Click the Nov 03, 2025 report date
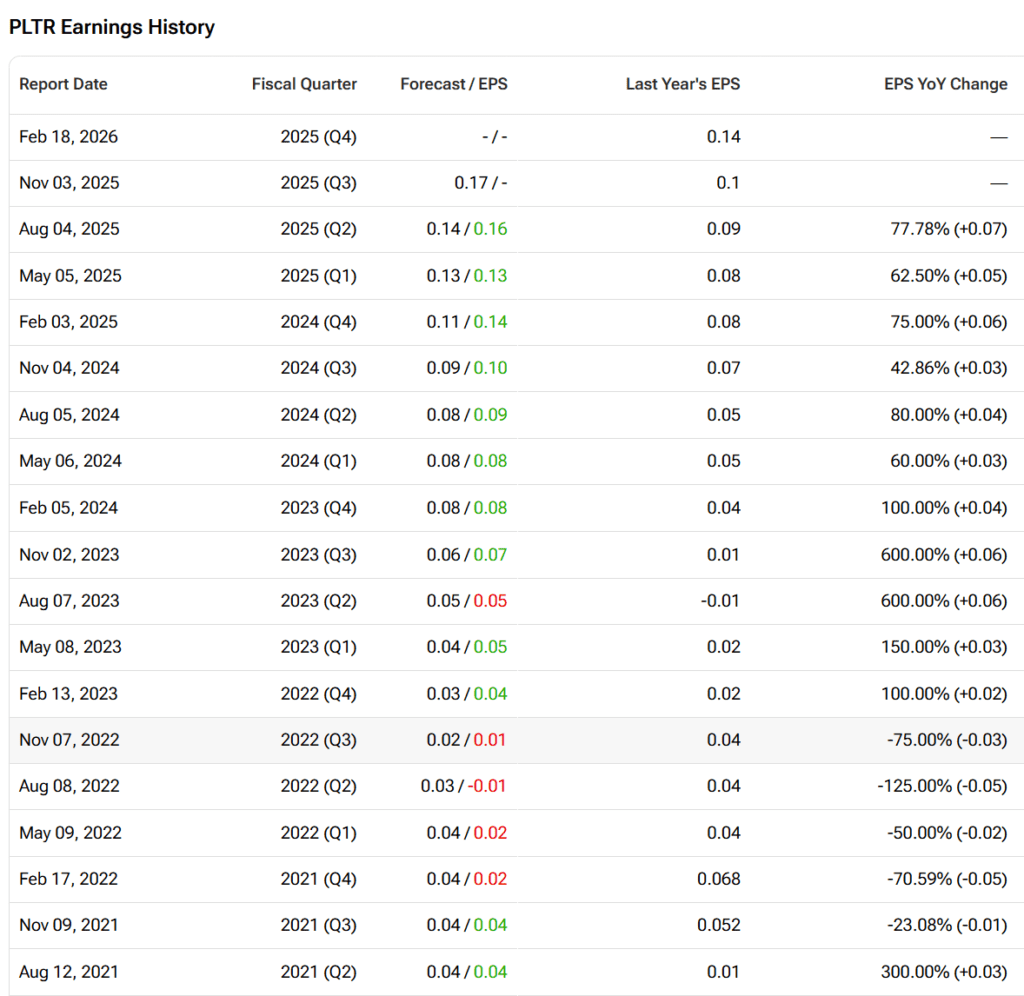The width and height of the screenshot is (1024, 996). pyautogui.click(x=69, y=183)
